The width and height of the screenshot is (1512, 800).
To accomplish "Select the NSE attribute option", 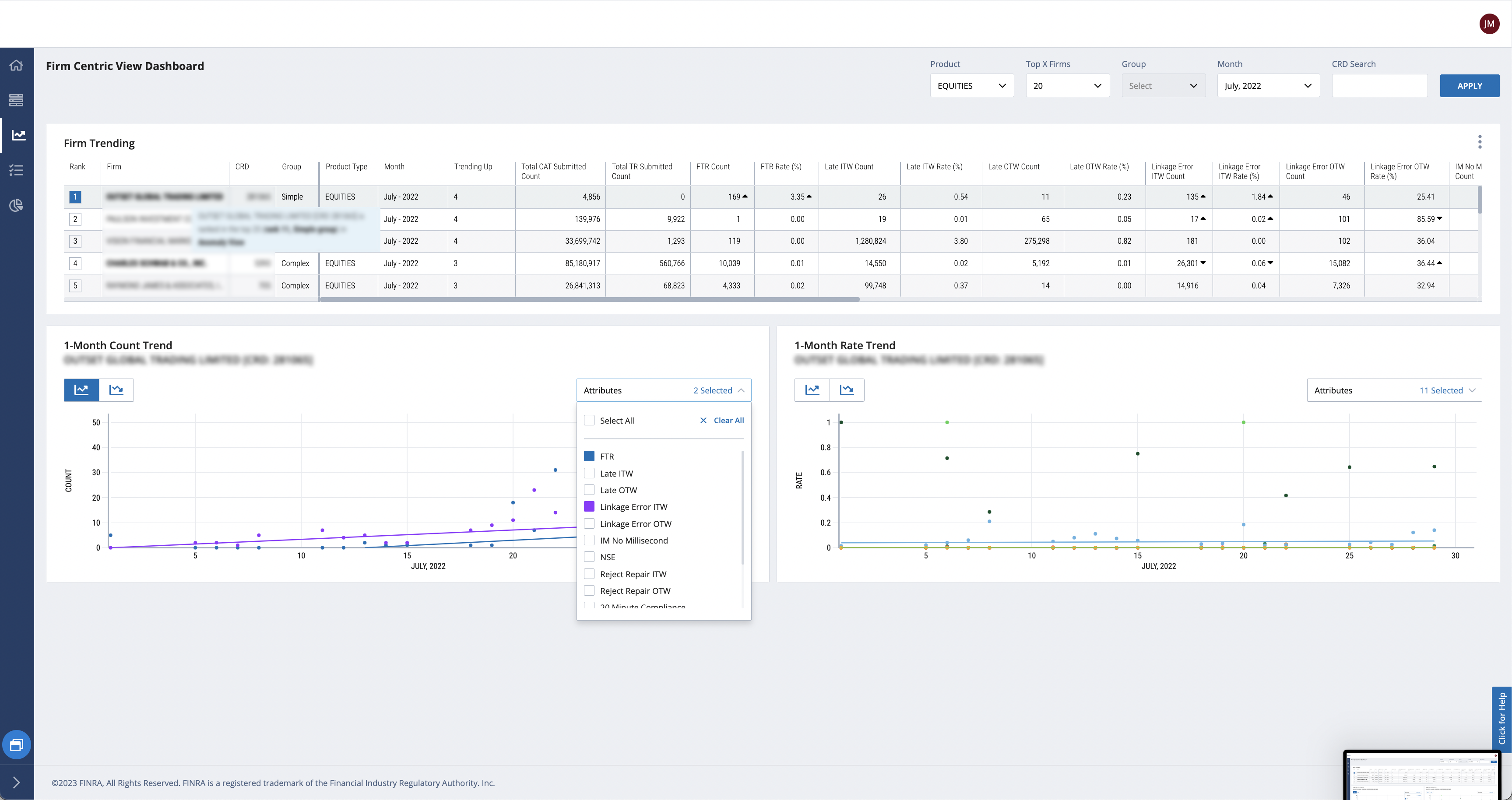I will pyautogui.click(x=608, y=557).
